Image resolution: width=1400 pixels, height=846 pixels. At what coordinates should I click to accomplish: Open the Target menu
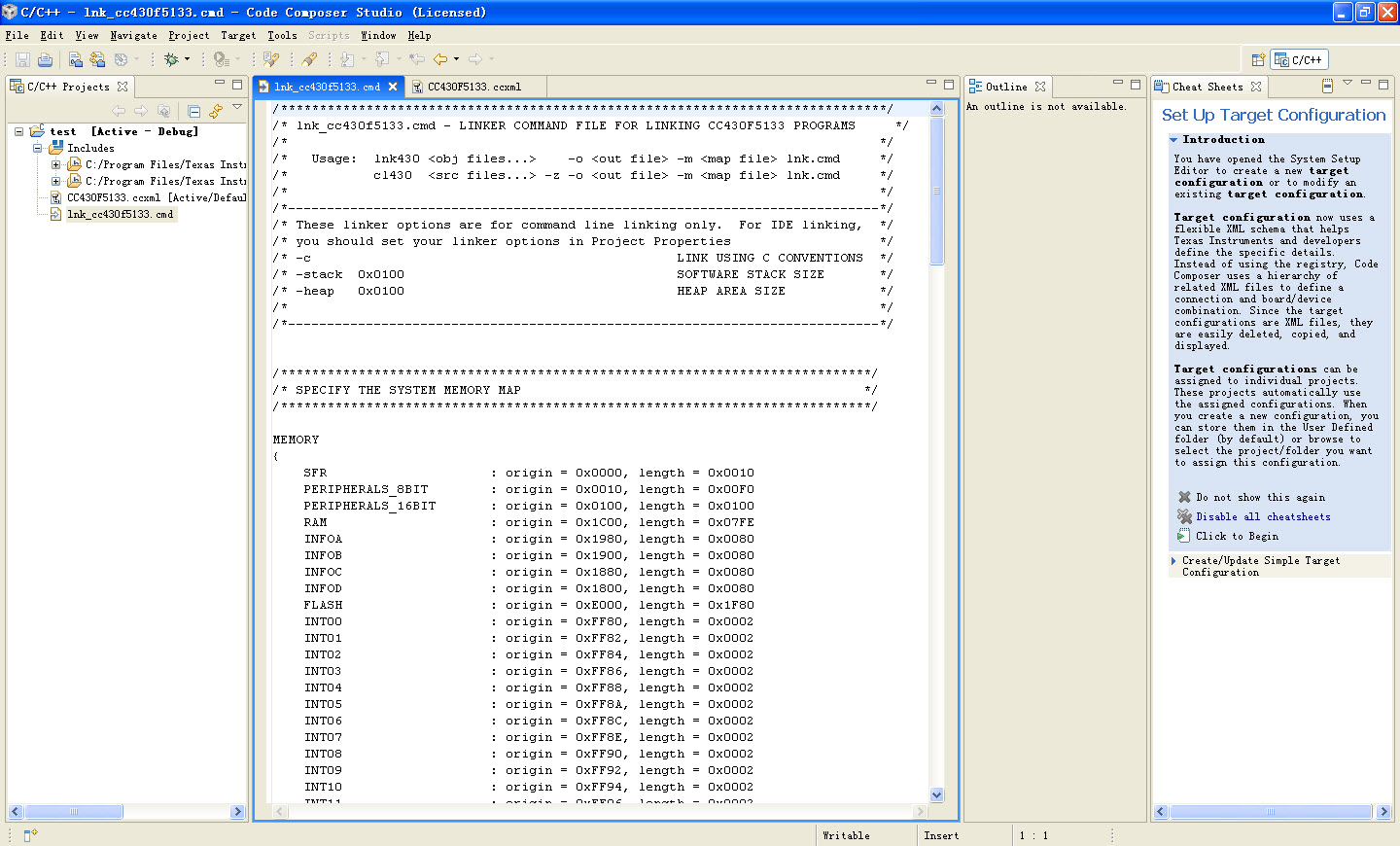(x=238, y=35)
